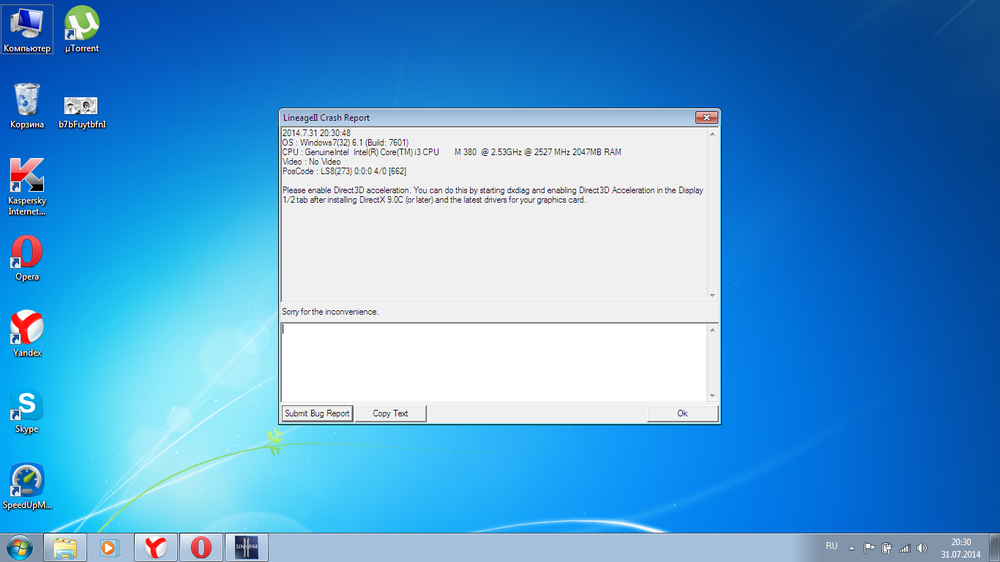Viewport: 1000px width, 562px height.
Task: Close the LineageII Crash Report window
Action: [x=704, y=117]
